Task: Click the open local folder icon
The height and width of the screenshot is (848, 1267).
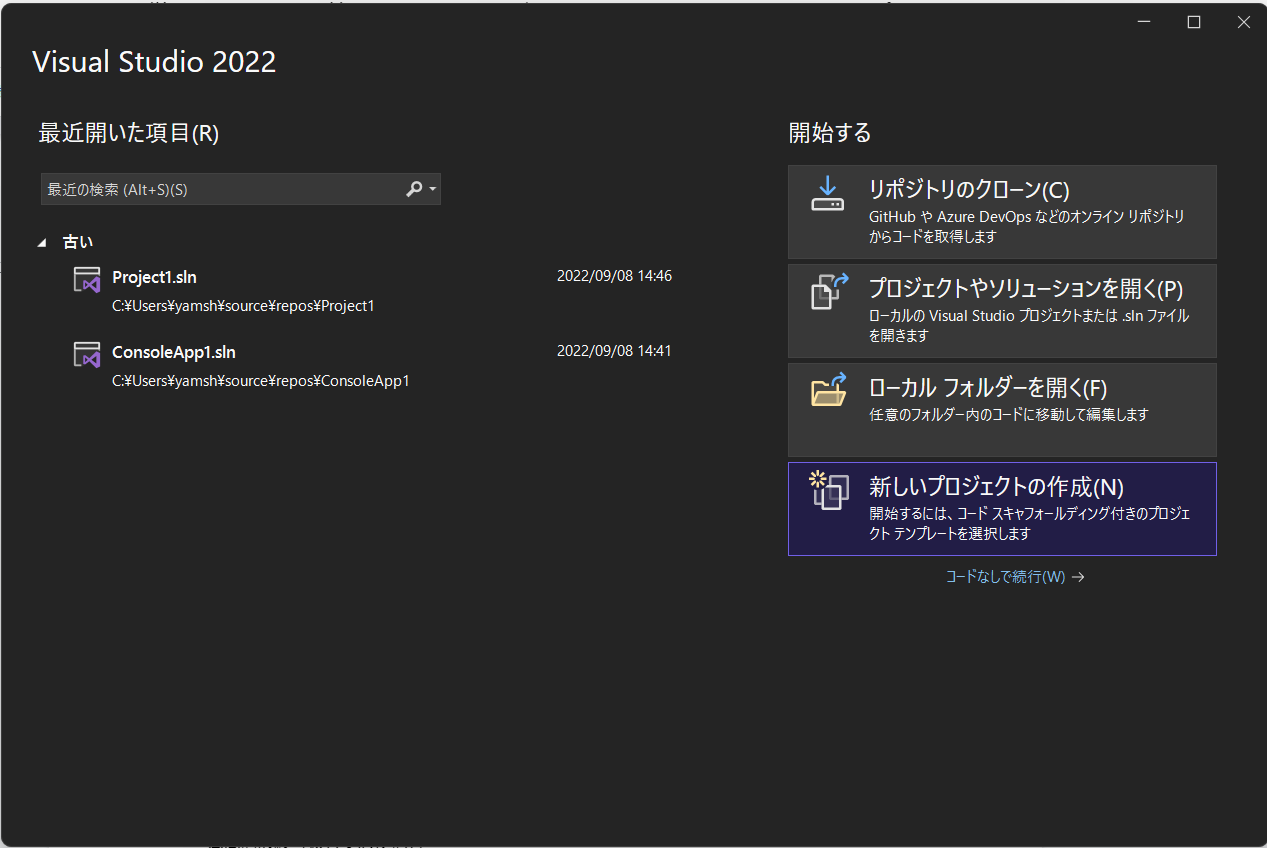Action: [x=828, y=390]
